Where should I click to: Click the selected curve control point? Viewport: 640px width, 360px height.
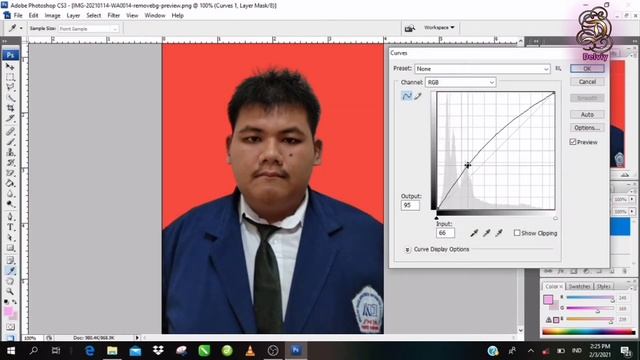point(467,165)
